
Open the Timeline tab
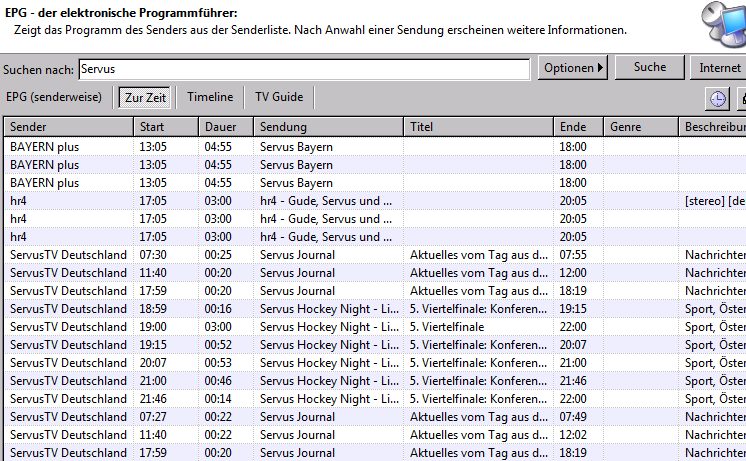click(210, 97)
